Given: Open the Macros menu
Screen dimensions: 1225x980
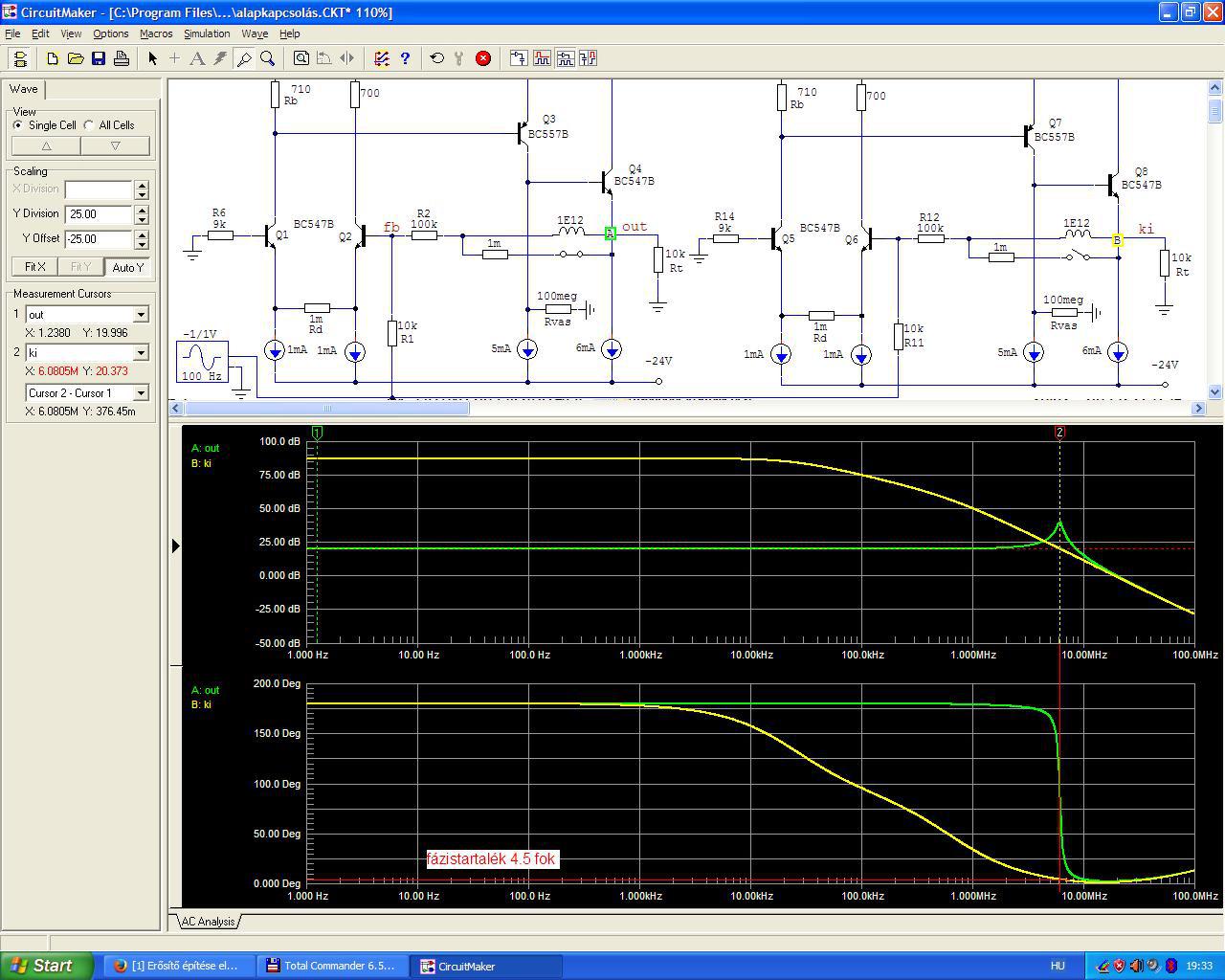Looking at the screenshot, I should (156, 33).
